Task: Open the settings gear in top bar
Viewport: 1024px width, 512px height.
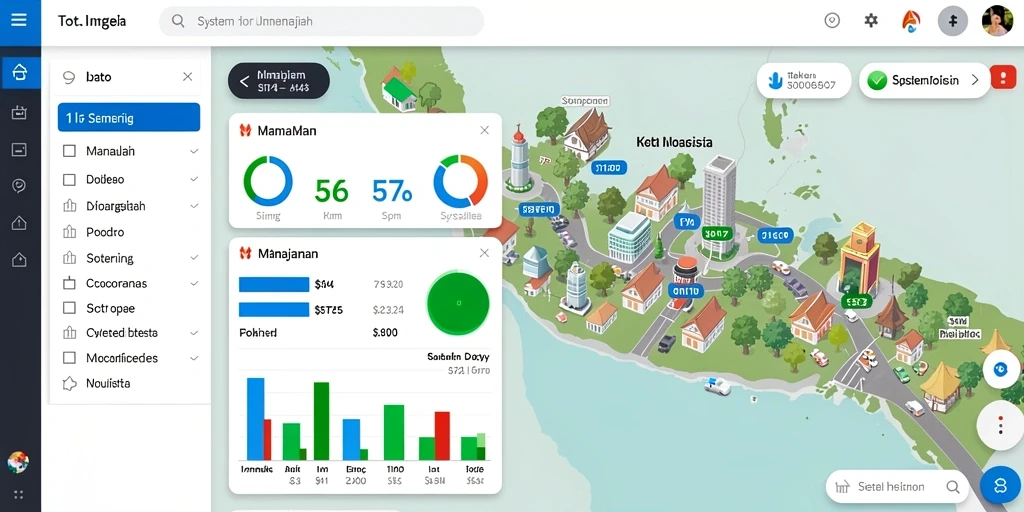Action: pyautogui.click(x=871, y=21)
